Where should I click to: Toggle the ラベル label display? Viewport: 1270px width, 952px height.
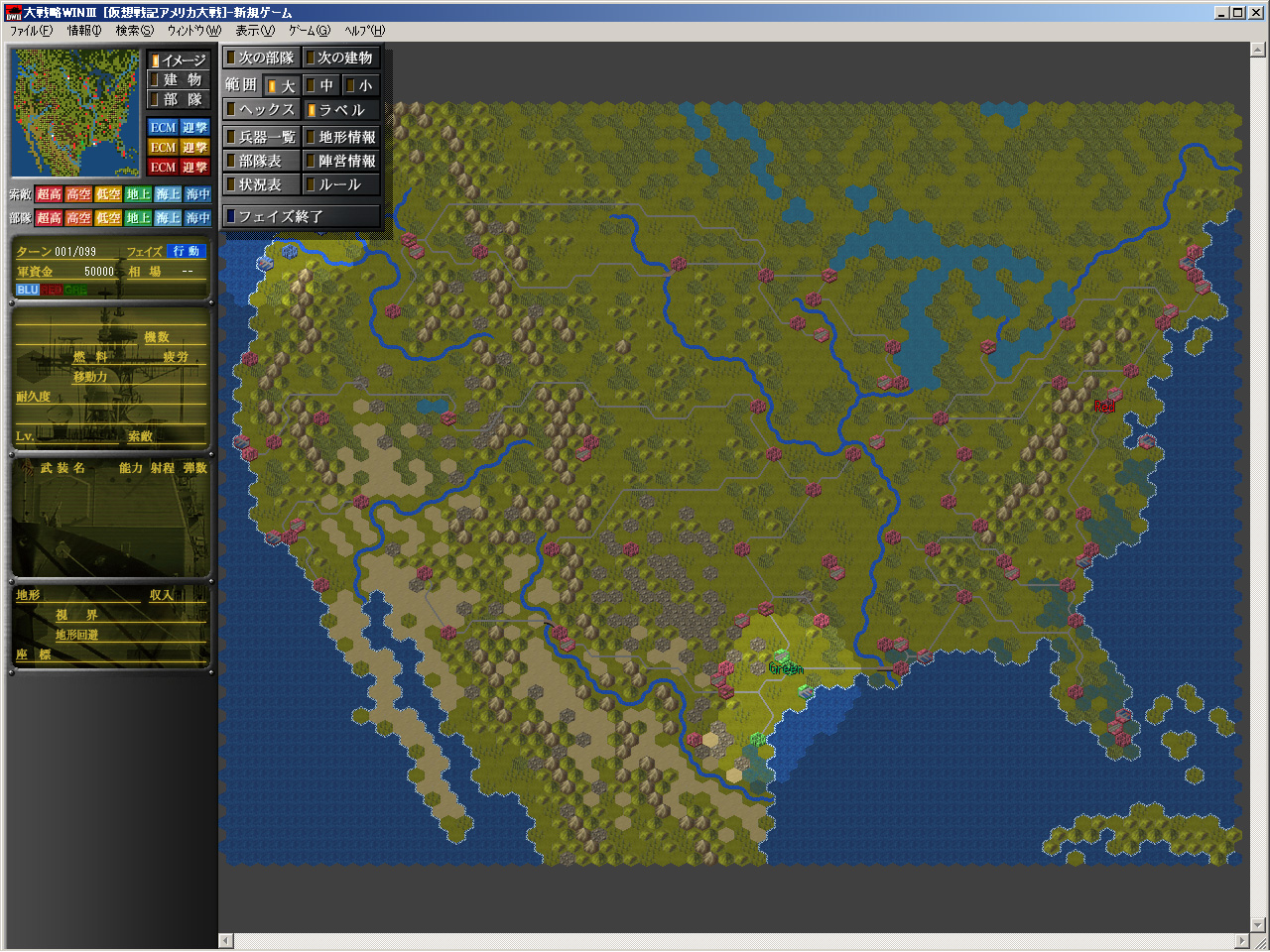point(340,110)
